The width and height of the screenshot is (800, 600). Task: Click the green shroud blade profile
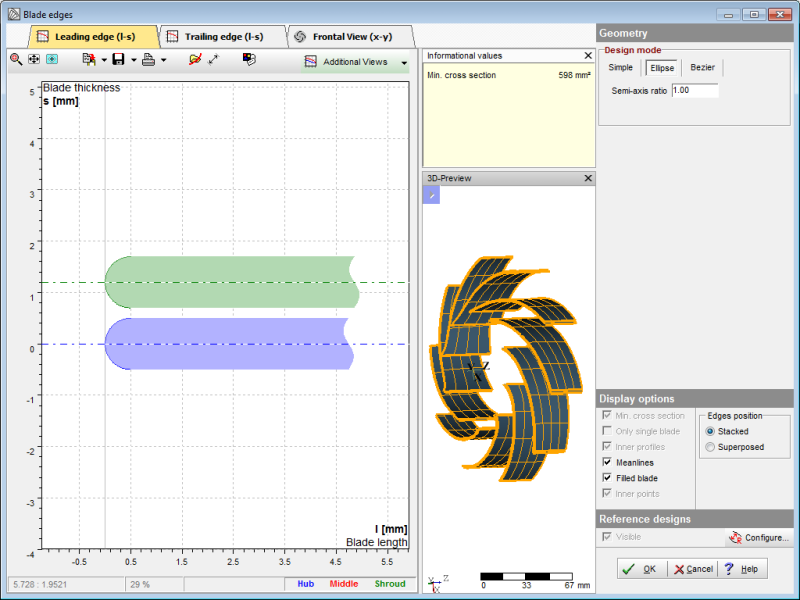(232, 282)
